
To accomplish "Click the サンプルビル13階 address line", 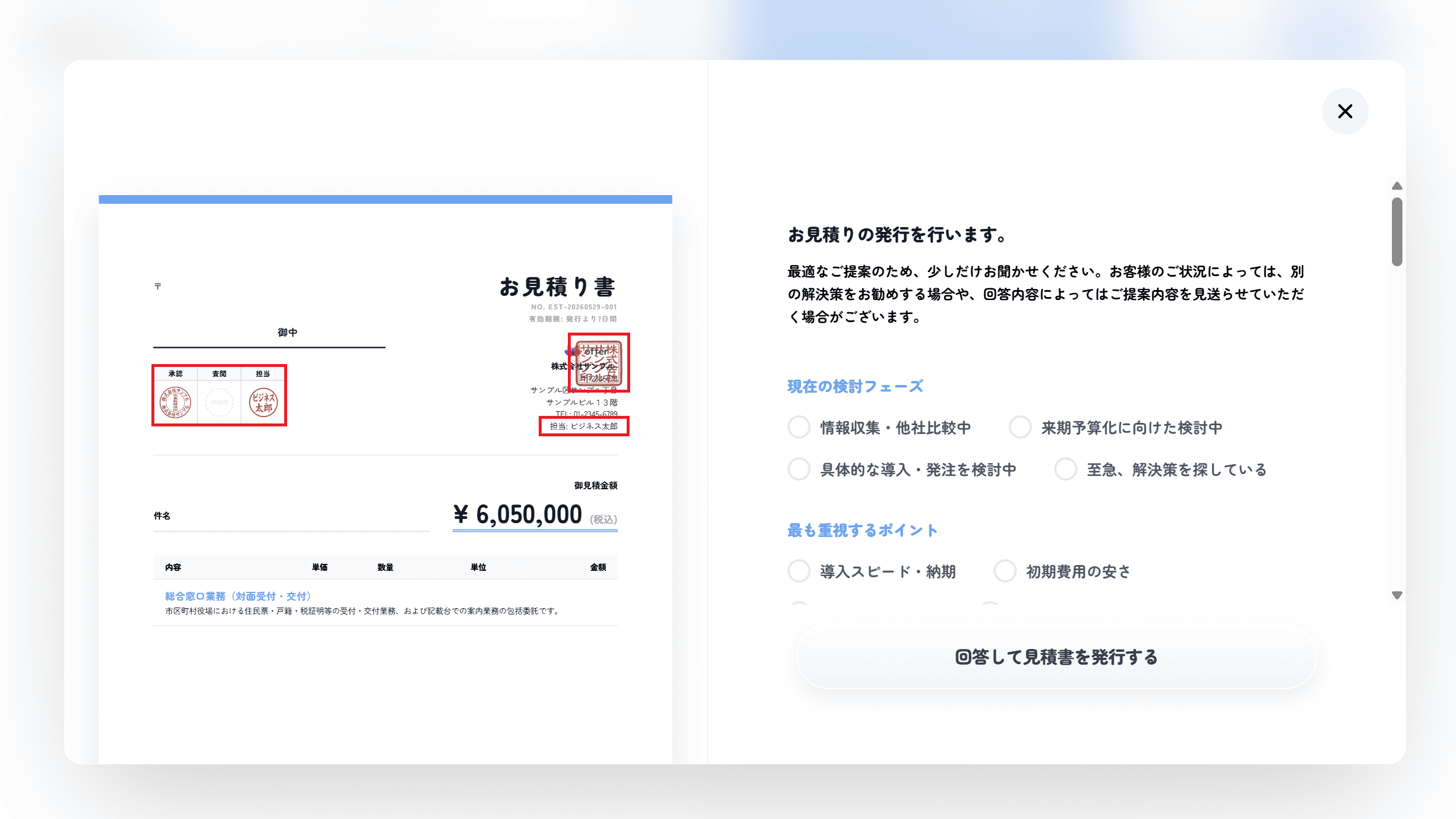I will 582,402.
